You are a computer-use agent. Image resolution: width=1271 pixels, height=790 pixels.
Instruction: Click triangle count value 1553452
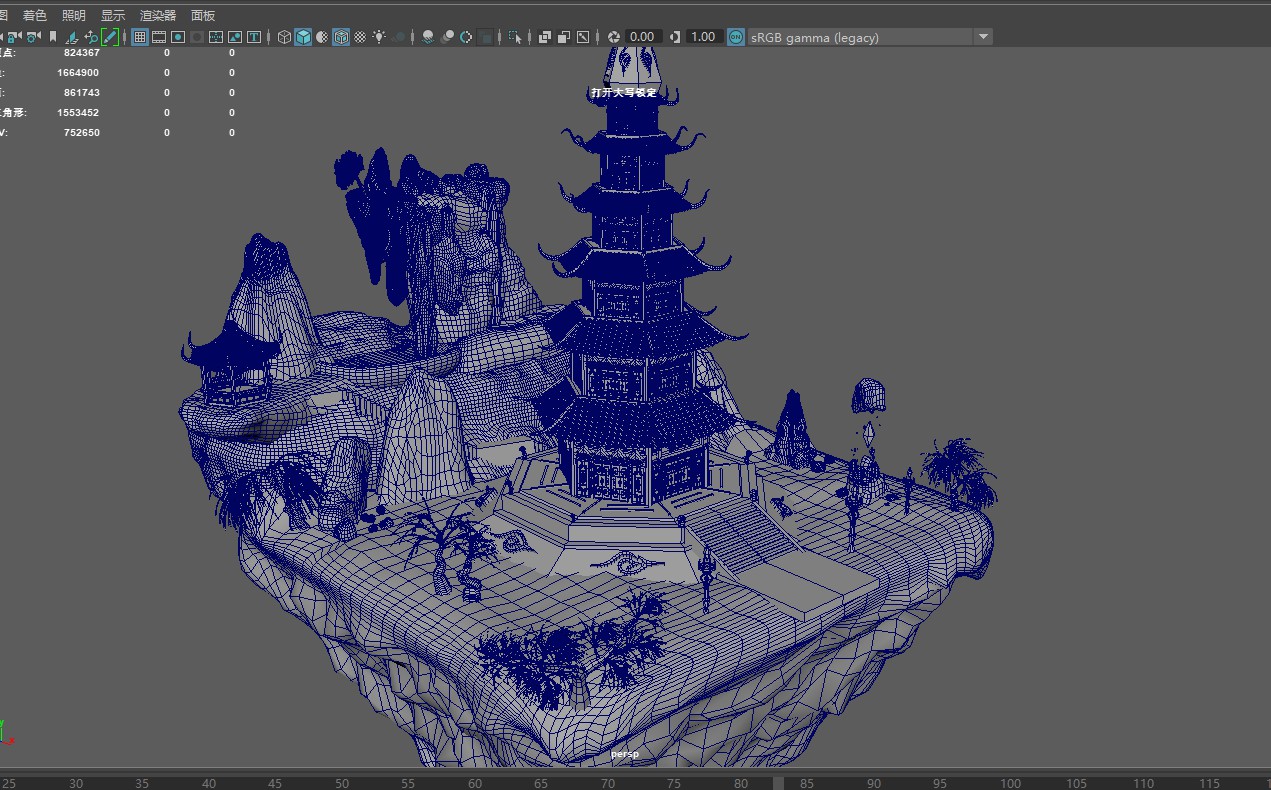[x=78, y=113]
